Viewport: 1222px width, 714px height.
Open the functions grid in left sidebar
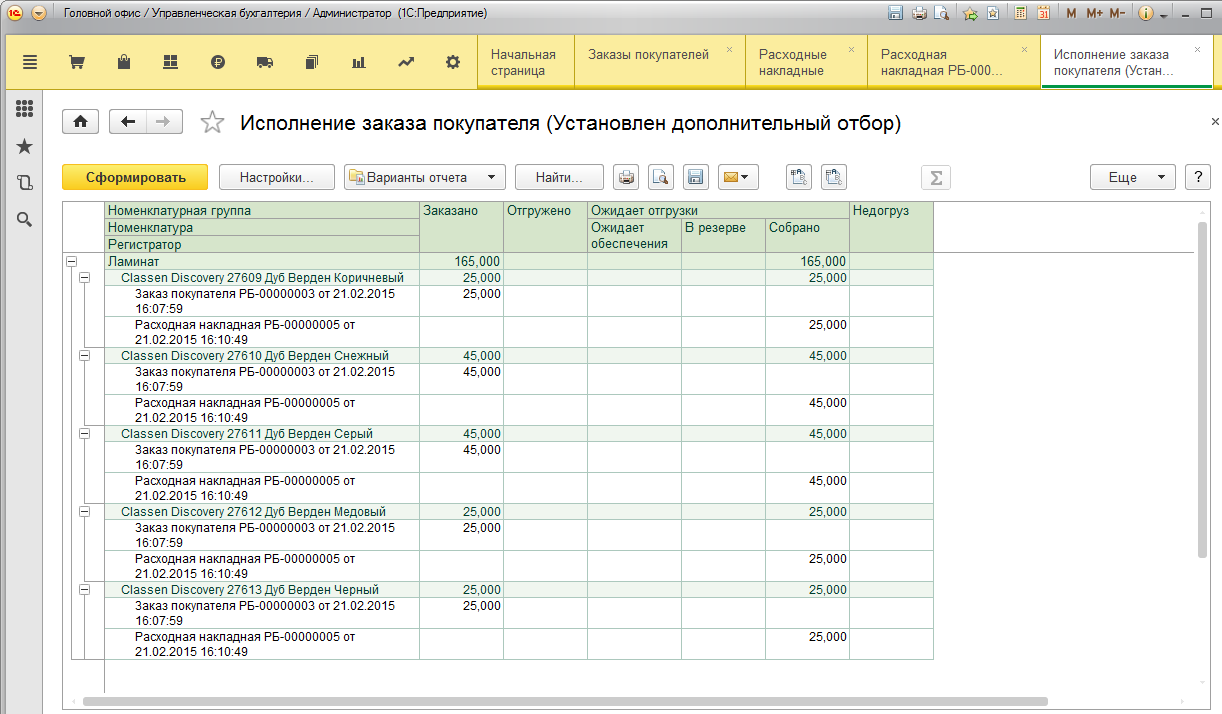(x=25, y=109)
